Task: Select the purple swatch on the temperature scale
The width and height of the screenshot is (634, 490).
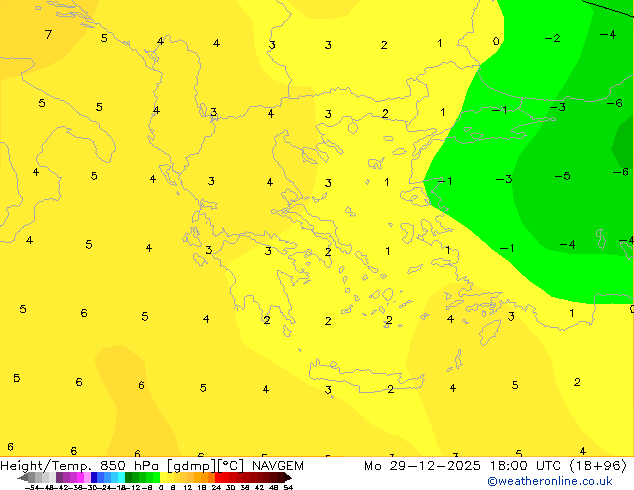Action: (x=63, y=478)
